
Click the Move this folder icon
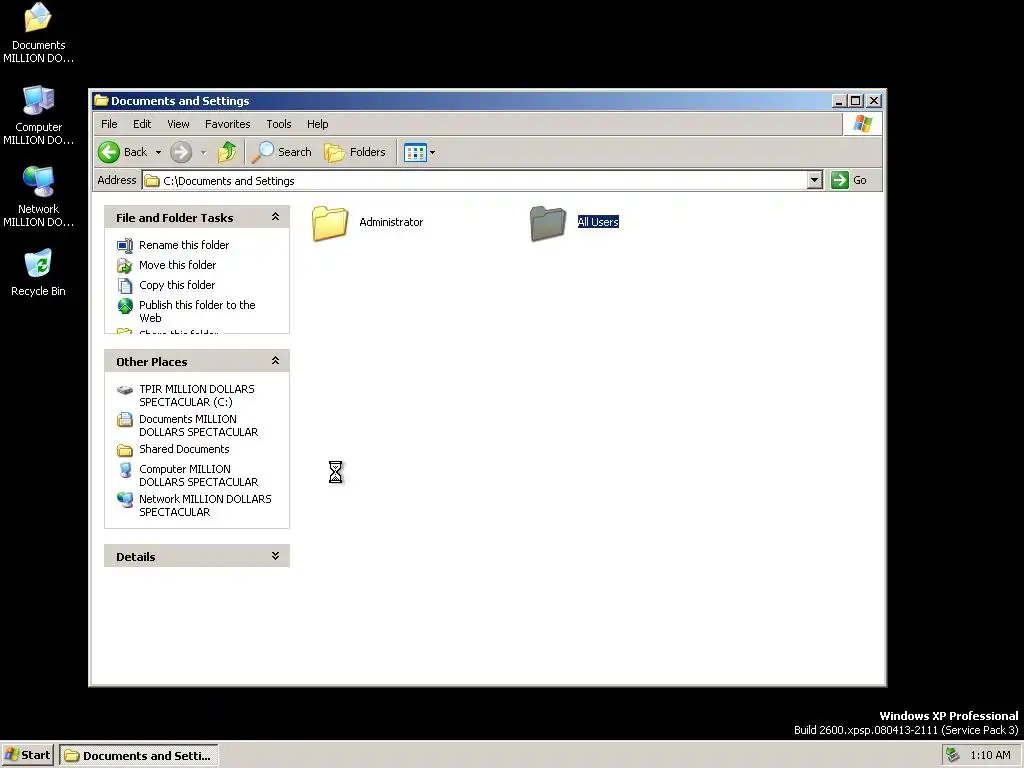point(125,266)
